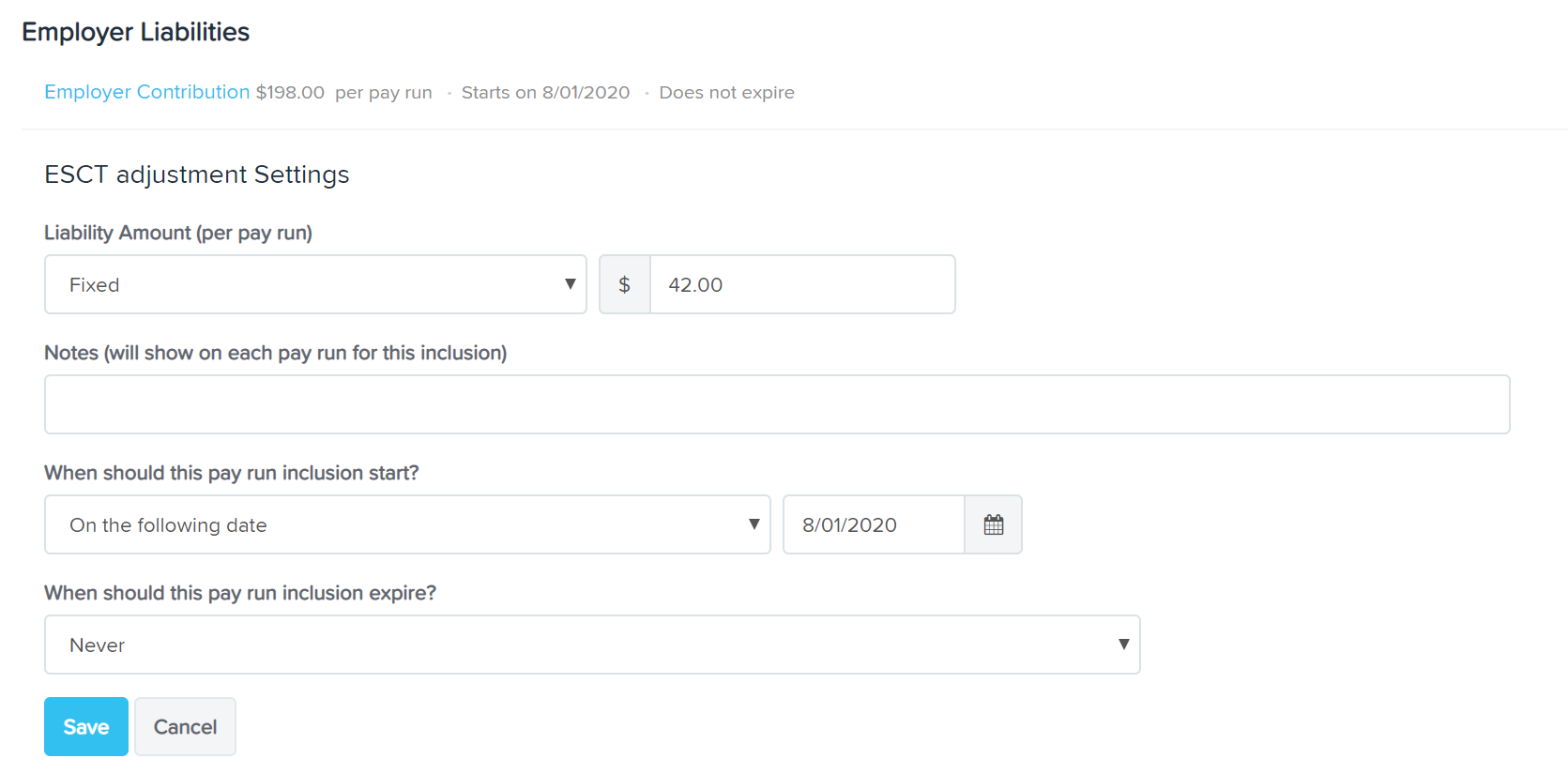
Task: Click the 'When should this pay run inclusion start?' label
Action: (231, 473)
